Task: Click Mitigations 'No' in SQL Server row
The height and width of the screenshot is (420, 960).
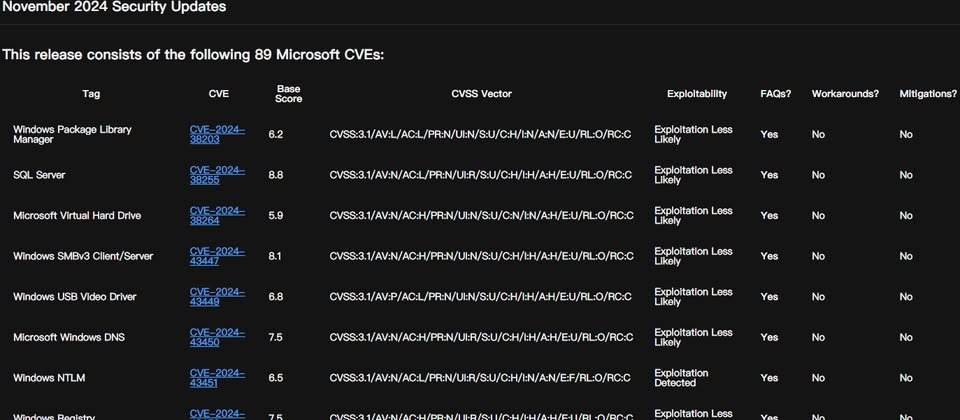Action: [x=906, y=175]
